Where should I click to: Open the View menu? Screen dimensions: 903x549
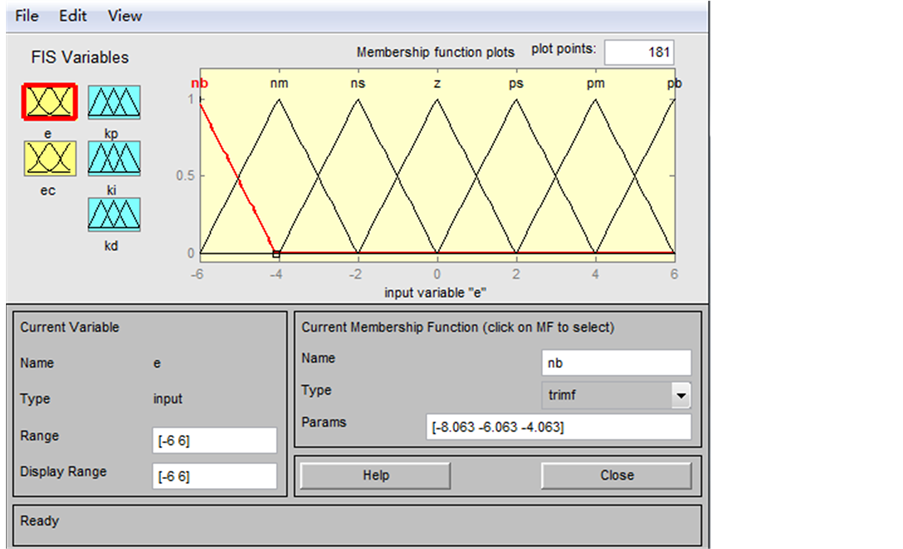coord(125,16)
